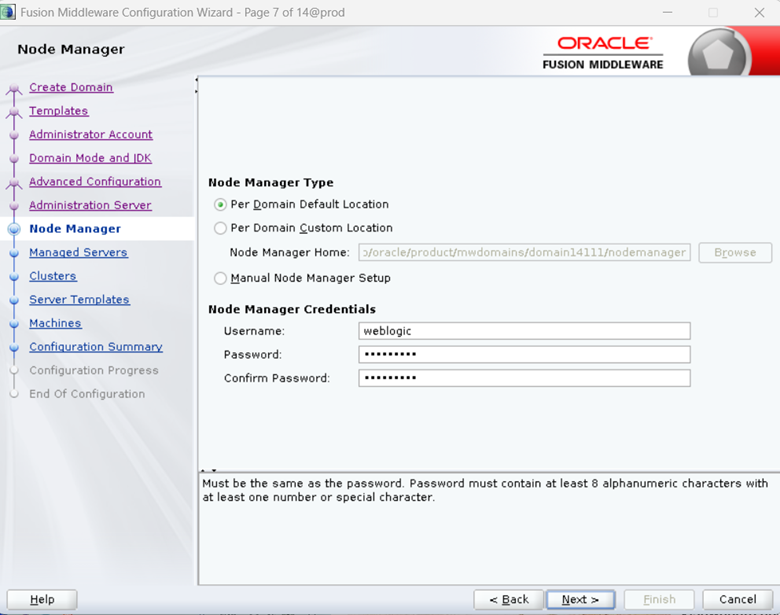The width and height of the screenshot is (780, 615).
Task: Click the Domain Mode and JDK bullet icon
Action: tap(14, 158)
